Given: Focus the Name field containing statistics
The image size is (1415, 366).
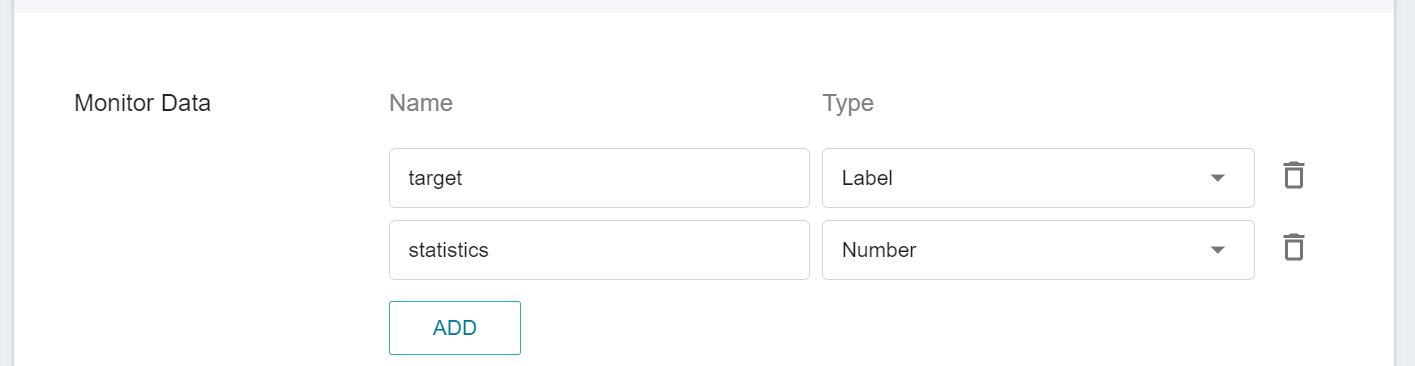Looking at the screenshot, I should point(599,250).
